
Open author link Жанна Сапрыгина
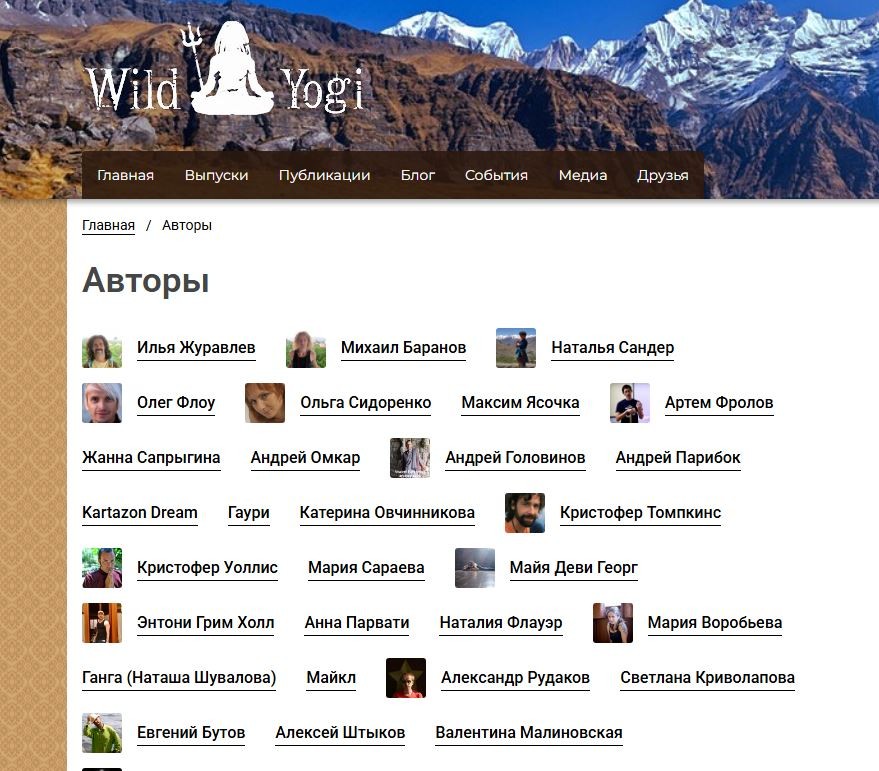pyautogui.click(x=151, y=458)
